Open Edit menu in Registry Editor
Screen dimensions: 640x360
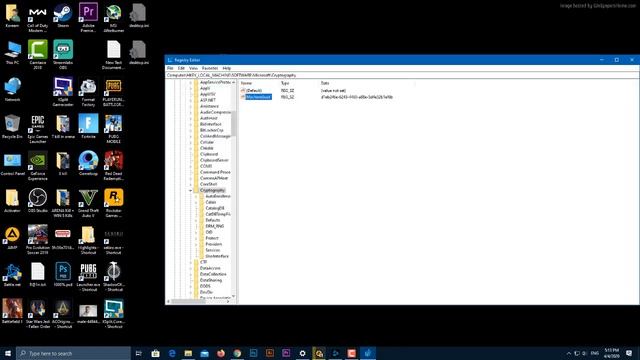pyautogui.click(x=181, y=68)
